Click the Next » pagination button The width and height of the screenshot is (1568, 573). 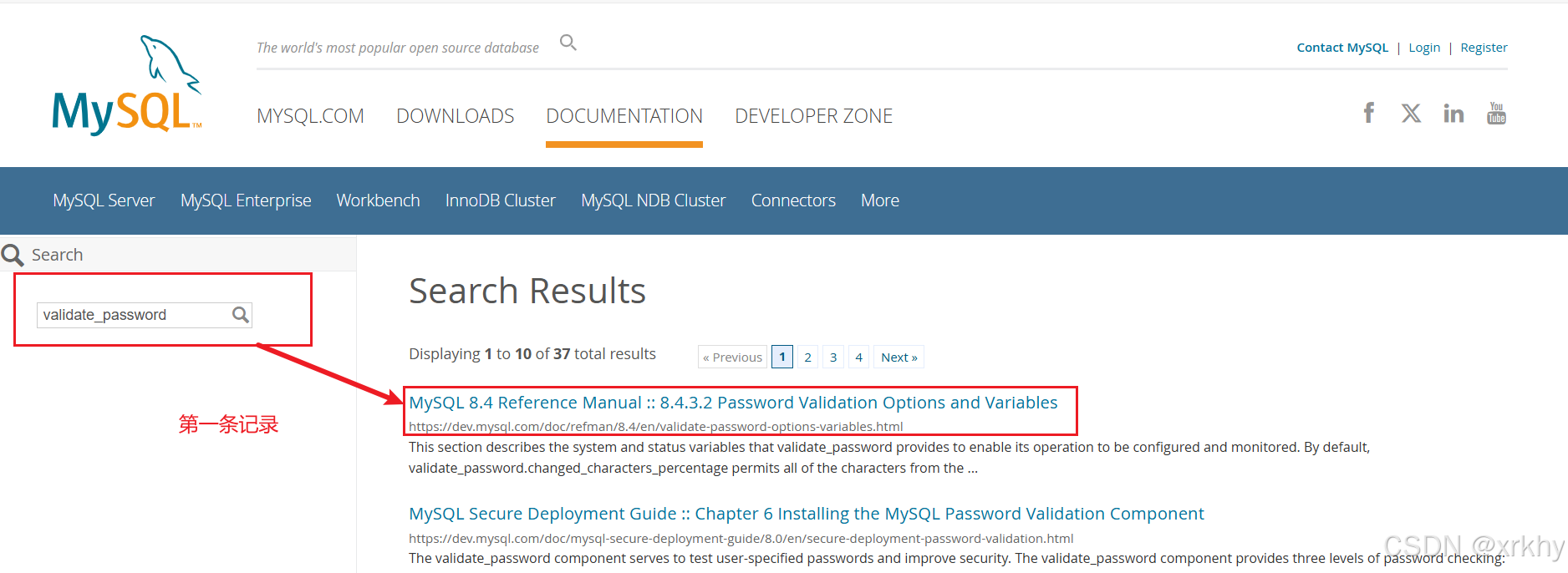tap(899, 357)
